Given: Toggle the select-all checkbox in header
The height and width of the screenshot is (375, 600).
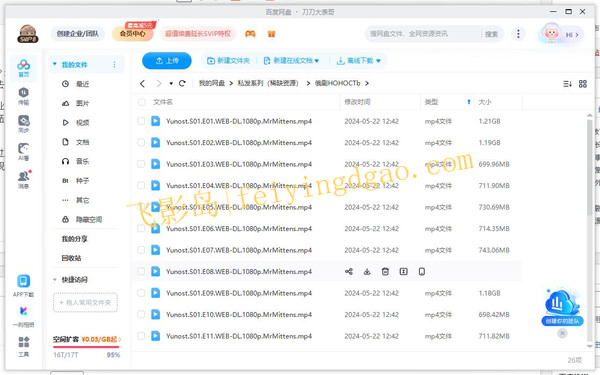Looking at the screenshot, I should 142,102.
